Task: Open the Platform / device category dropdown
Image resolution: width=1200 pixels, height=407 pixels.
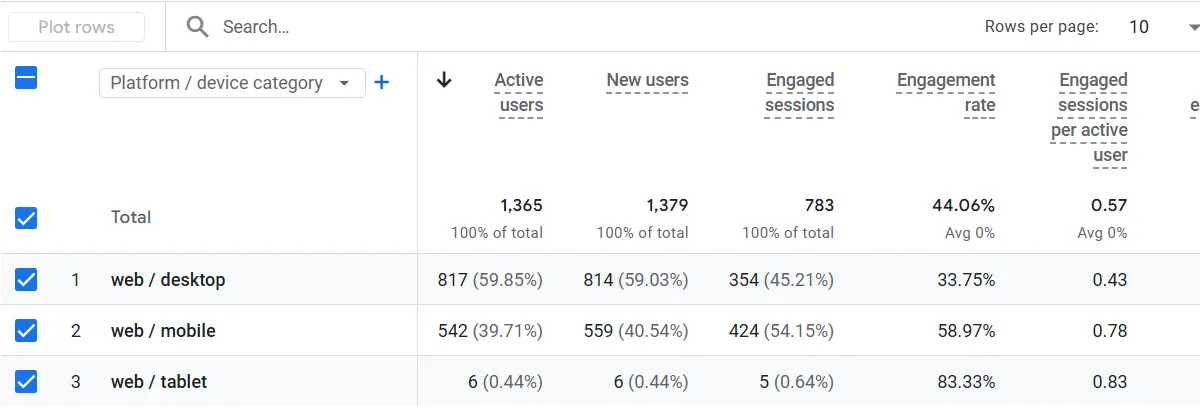Action: coord(232,83)
